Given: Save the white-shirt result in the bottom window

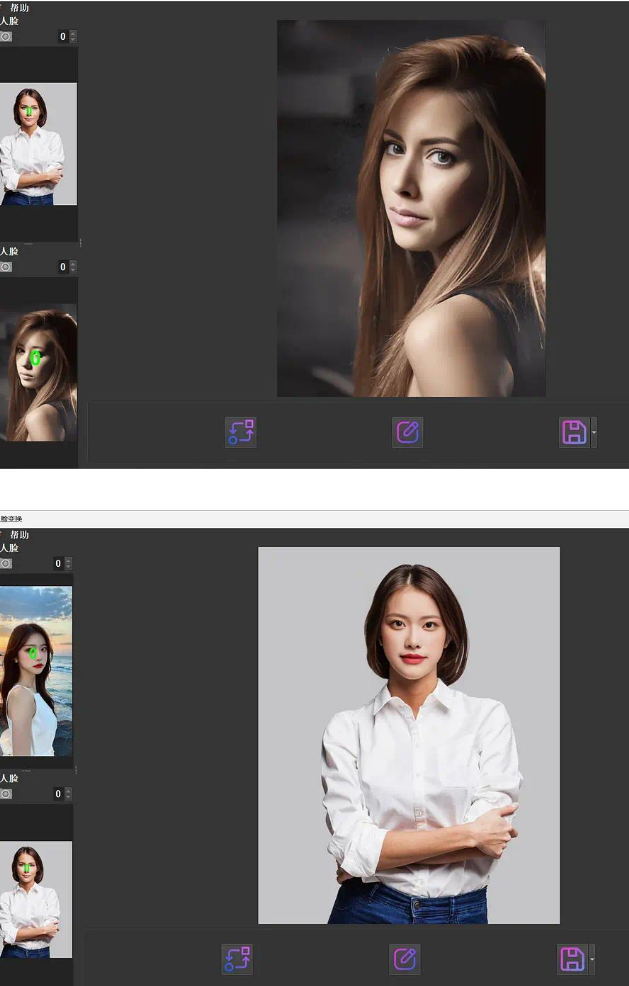Looking at the screenshot, I should [571, 959].
